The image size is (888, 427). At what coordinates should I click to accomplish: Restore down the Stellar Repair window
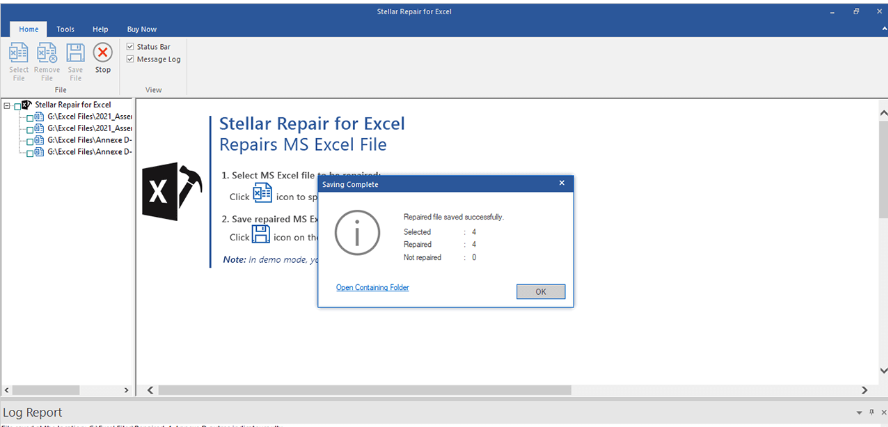click(856, 11)
